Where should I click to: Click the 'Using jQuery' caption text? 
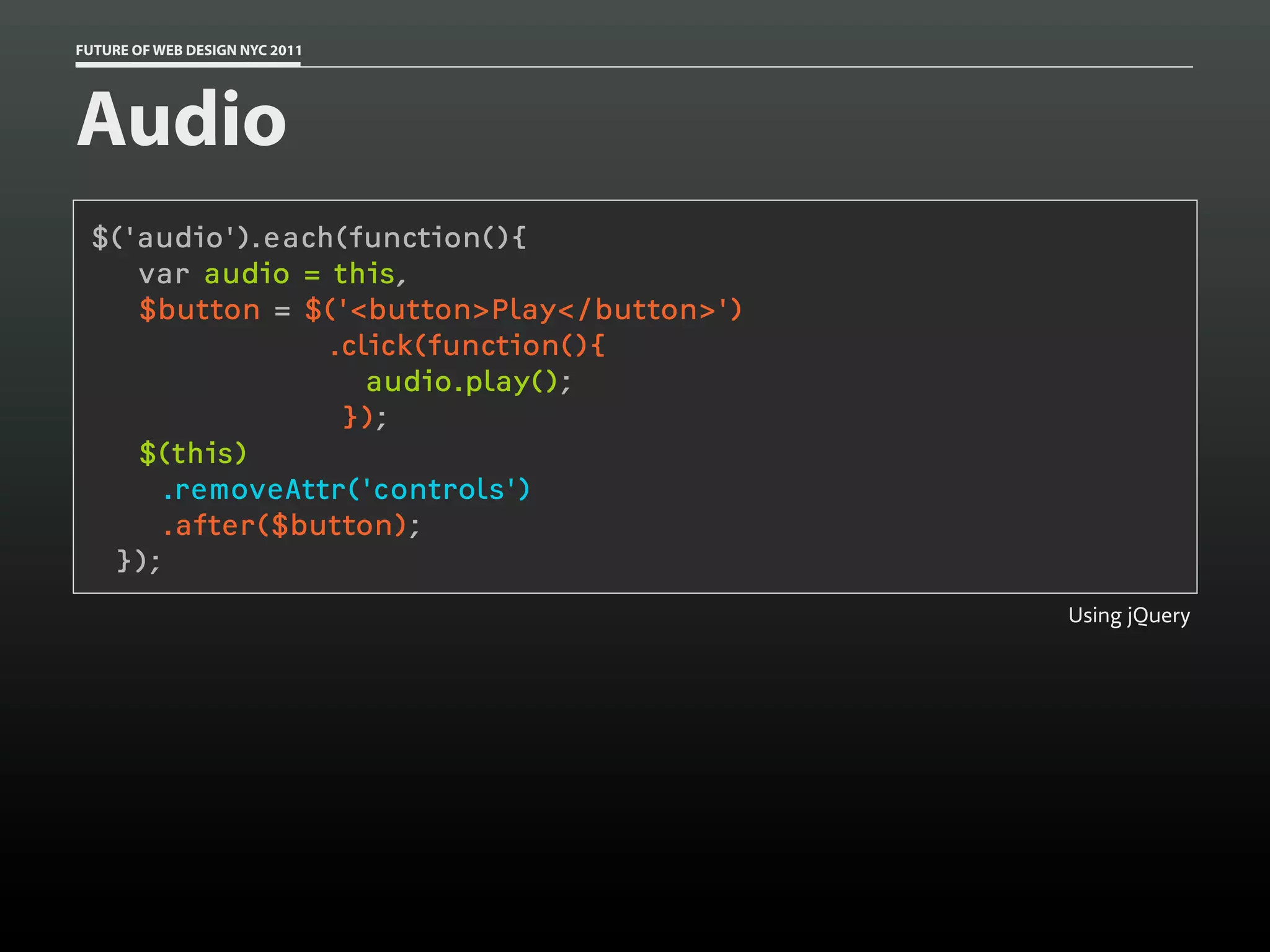pyautogui.click(x=1129, y=615)
